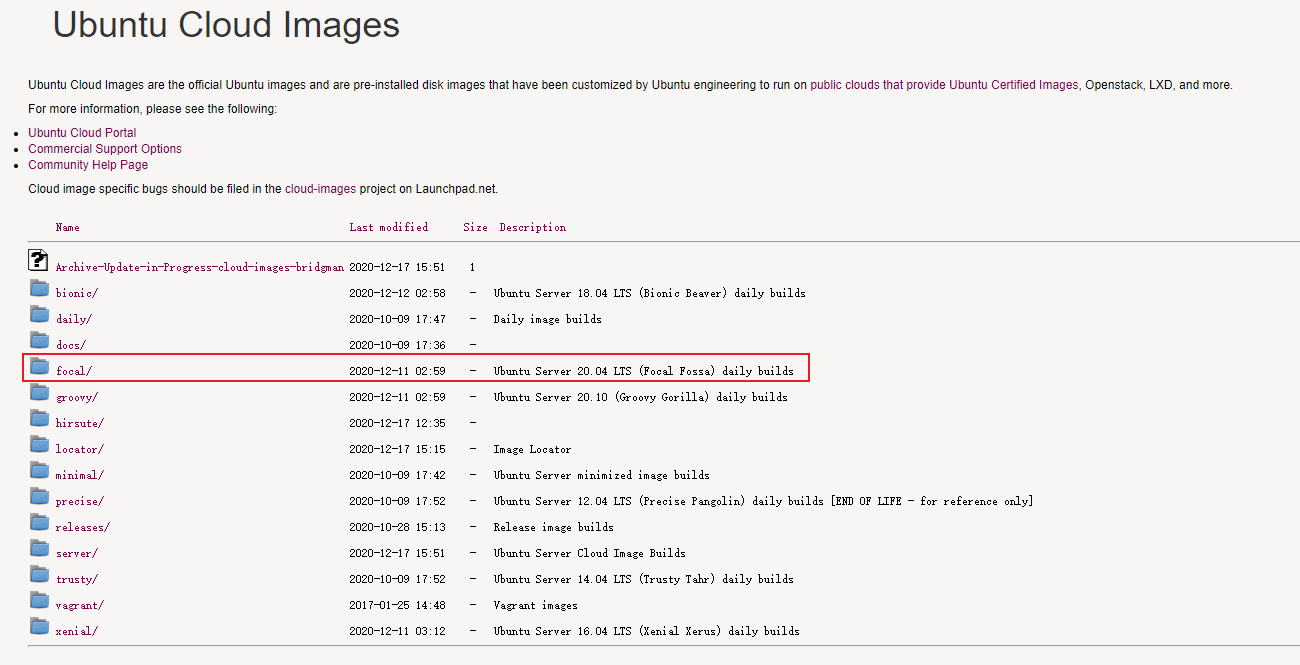
Task: Open the focal/ directory link
Action: pyautogui.click(x=74, y=371)
